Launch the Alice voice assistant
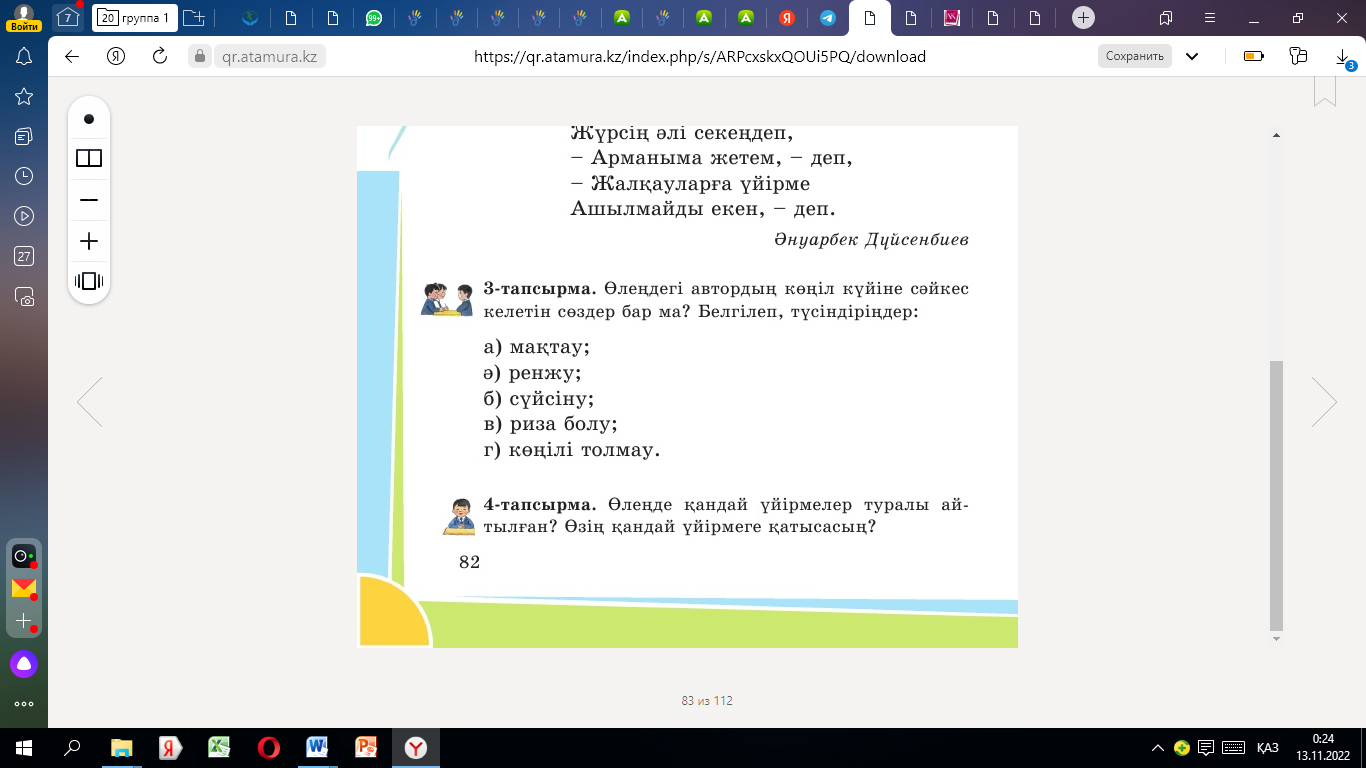Screen dimensions: 1366x768 (24, 663)
